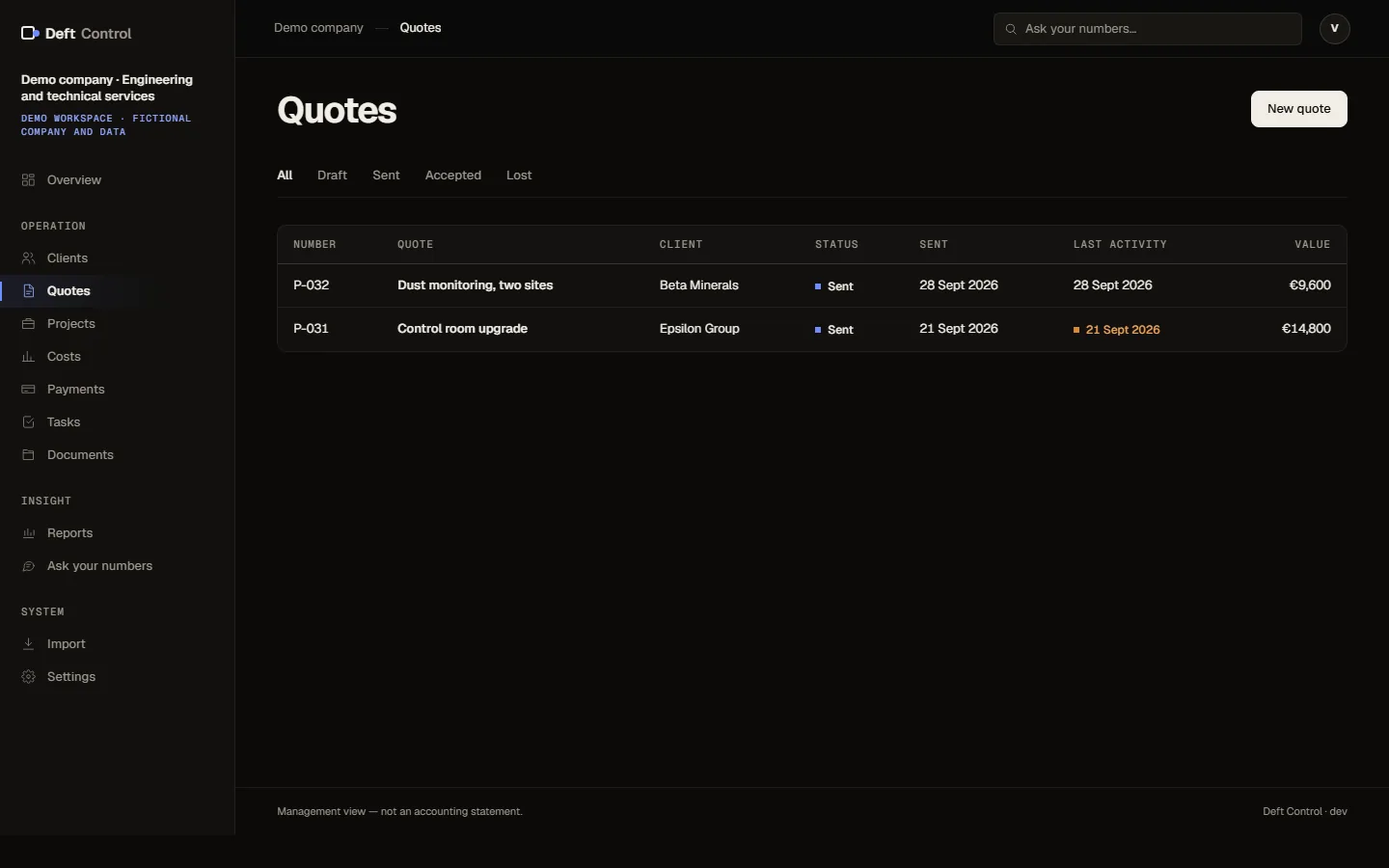Focus the Ask your numbers search field
This screenshot has width=1389, height=868.
coord(1148,29)
